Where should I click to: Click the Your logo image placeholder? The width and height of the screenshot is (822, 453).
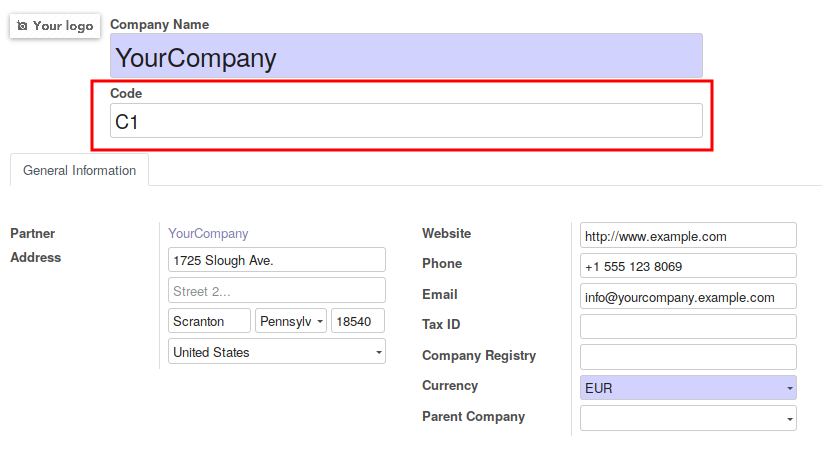pyautogui.click(x=55, y=25)
